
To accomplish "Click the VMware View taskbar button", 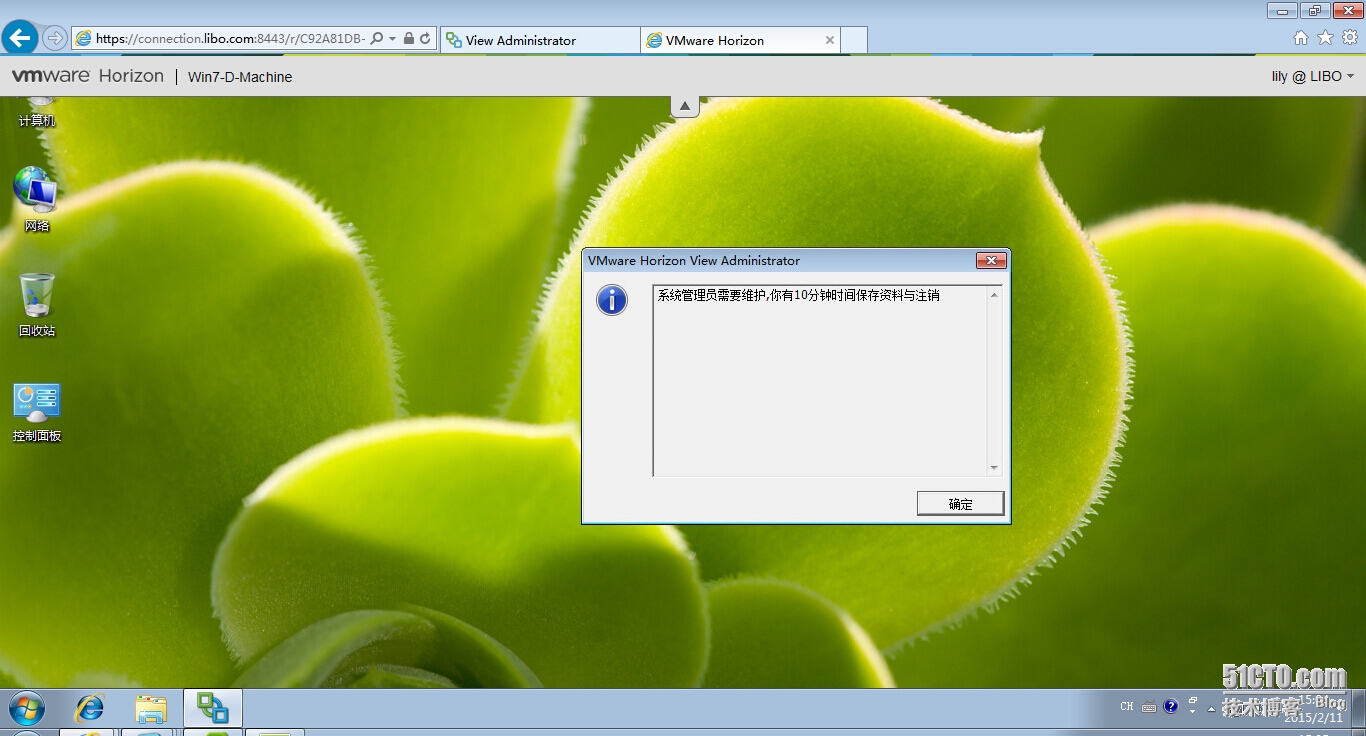I will [212, 708].
